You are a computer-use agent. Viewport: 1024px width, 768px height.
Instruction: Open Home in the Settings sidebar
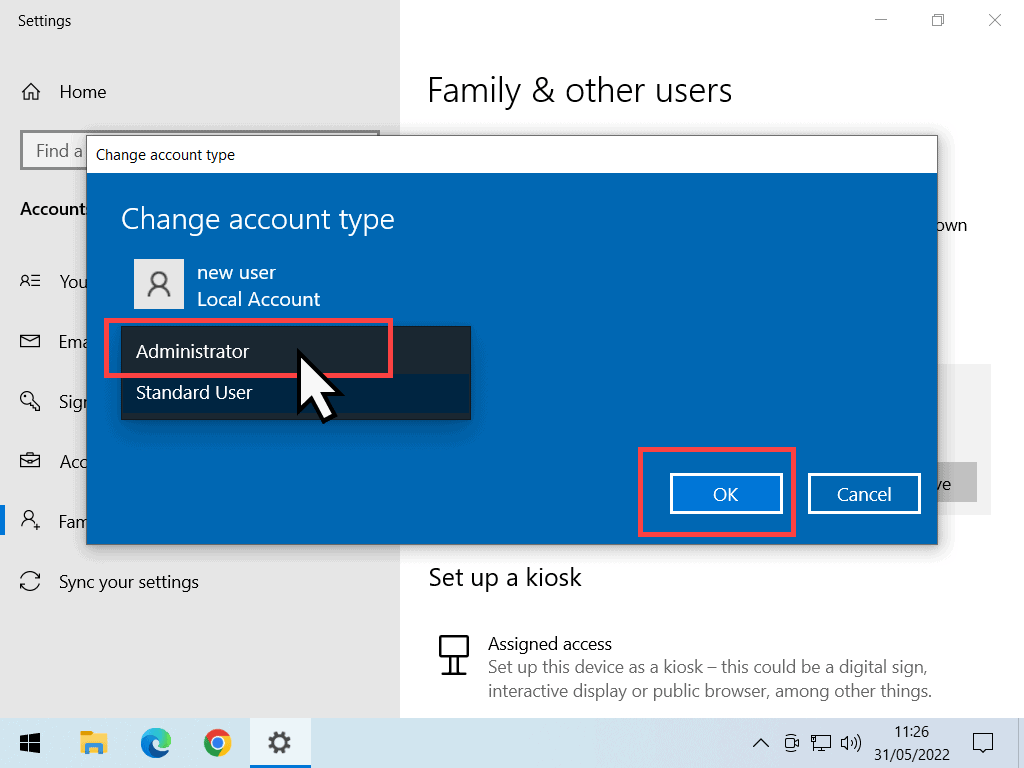82,91
